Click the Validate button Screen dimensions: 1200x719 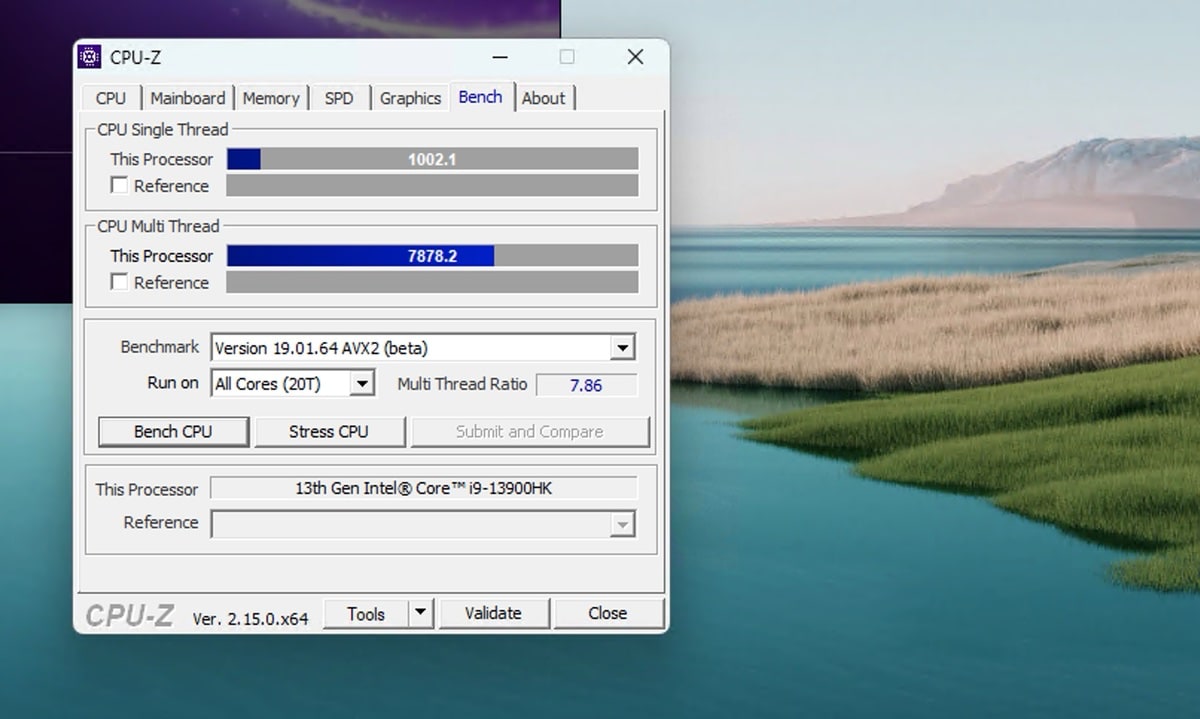(x=493, y=613)
